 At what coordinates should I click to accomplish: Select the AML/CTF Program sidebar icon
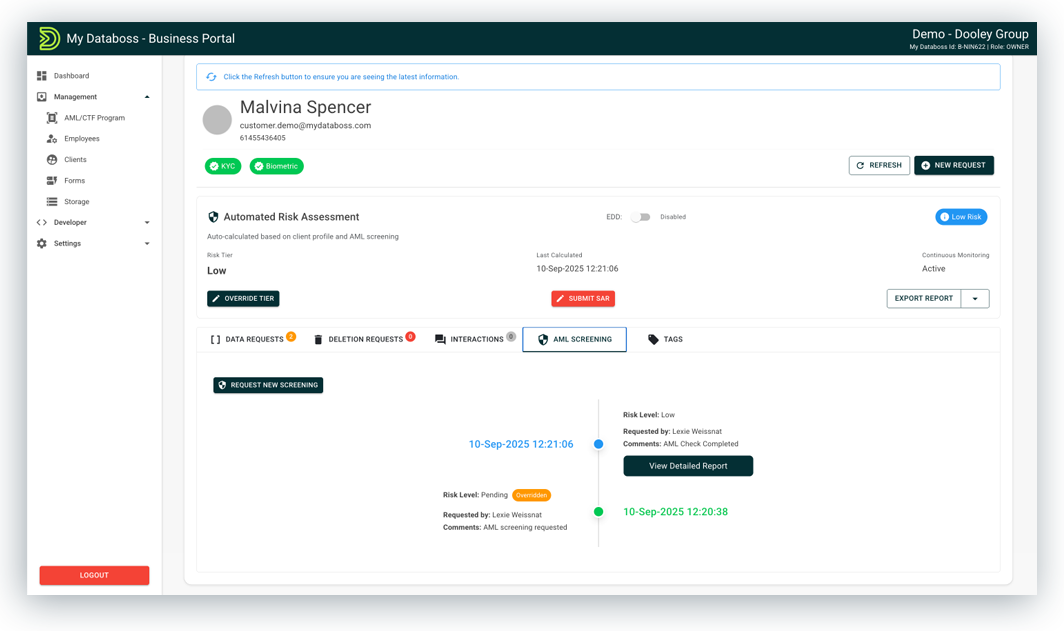52,117
